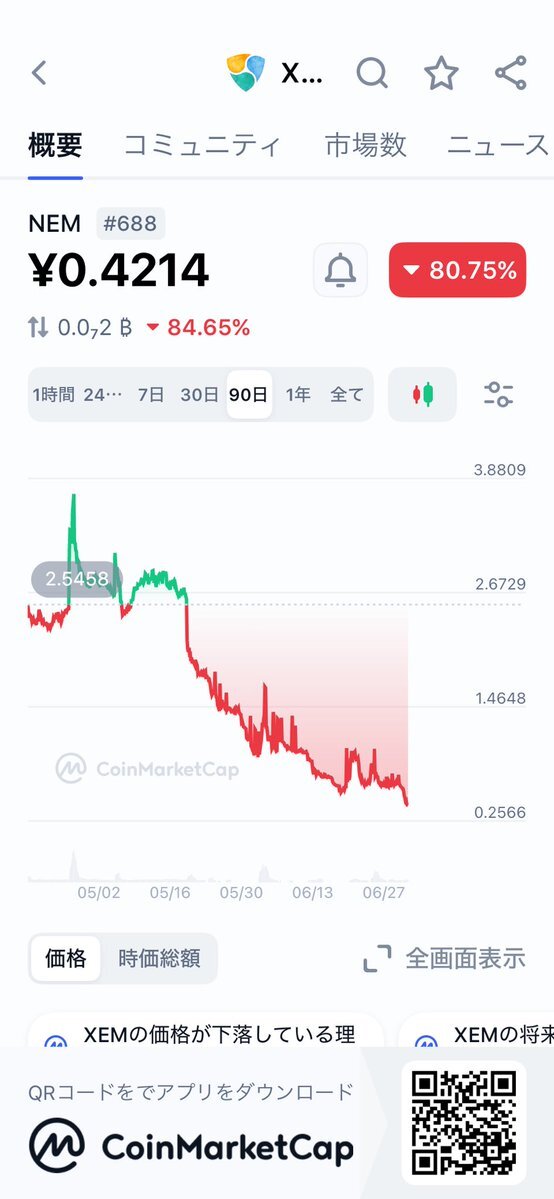Screen dimensions: 554x1199
Task: Tap the BTC price swap arrows icon
Action: tap(38, 328)
